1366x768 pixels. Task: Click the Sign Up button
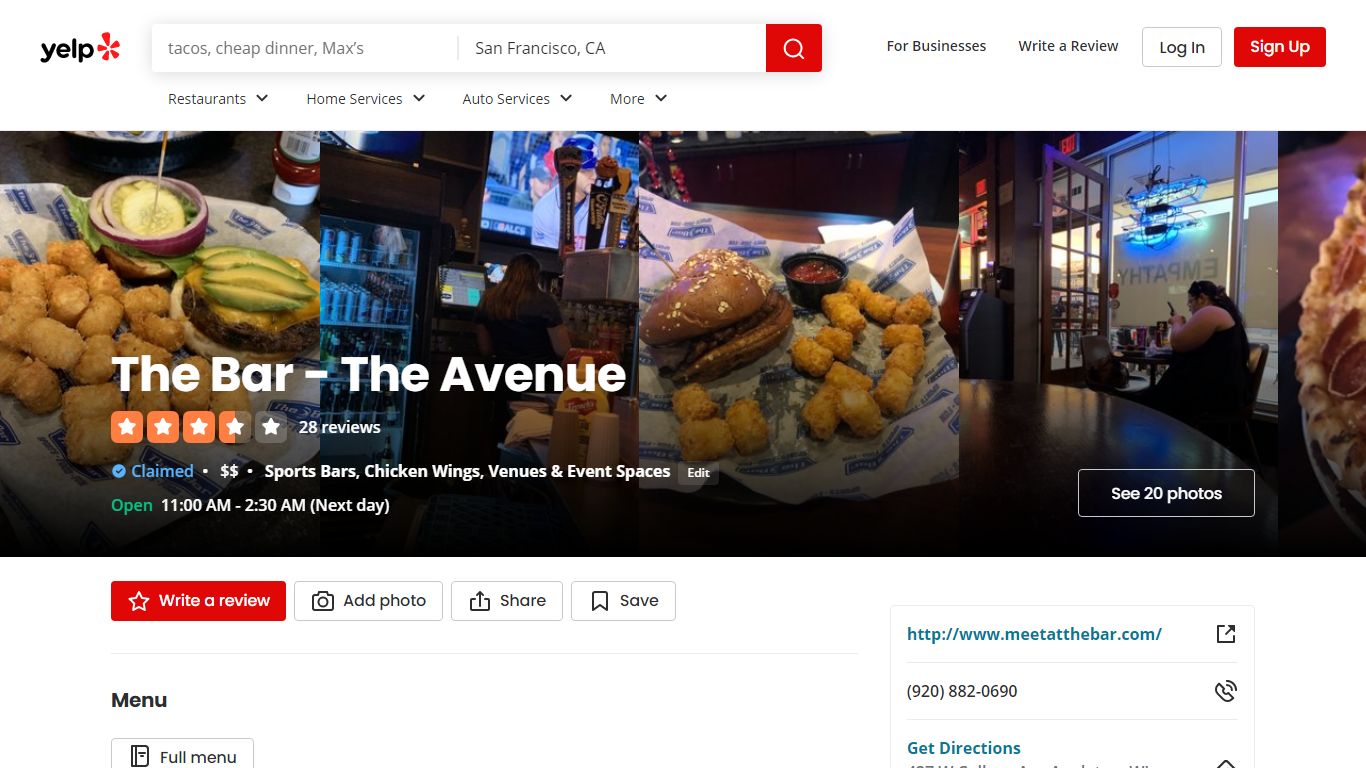(x=1280, y=47)
